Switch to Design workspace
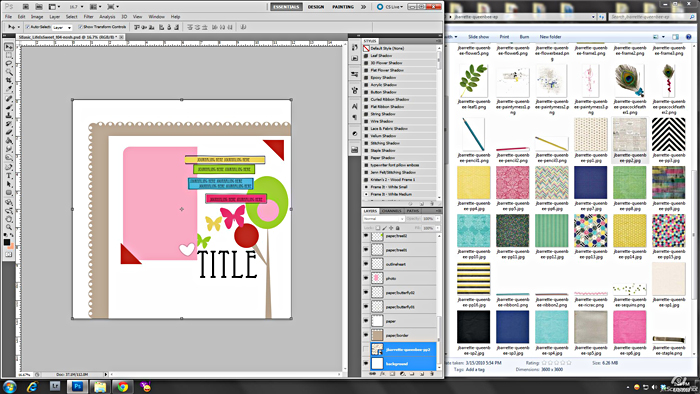 tap(316, 7)
